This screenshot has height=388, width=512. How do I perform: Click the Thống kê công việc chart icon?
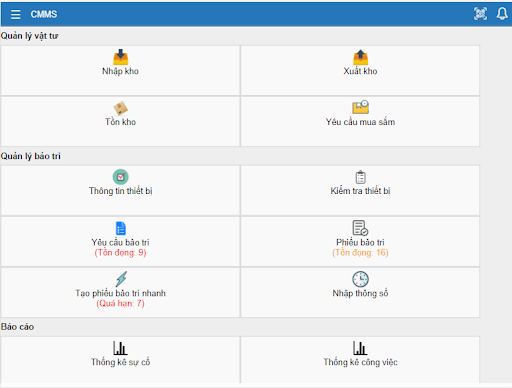(x=360, y=348)
